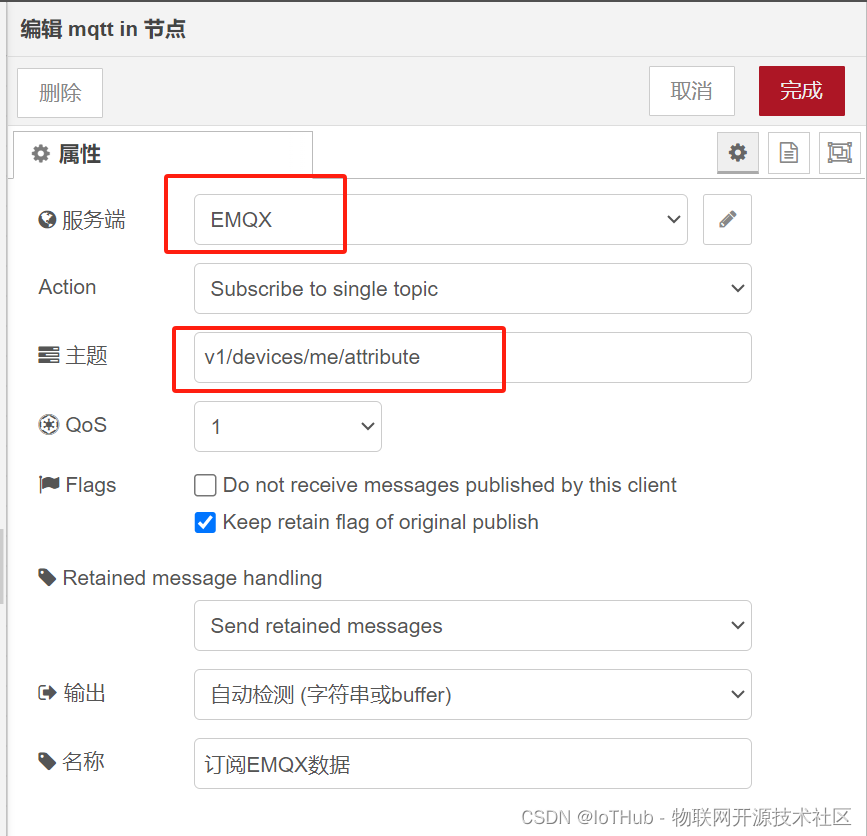Click the globe icon beside 服务端
This screenshot has height=836, width=867.
click(47, 220)
